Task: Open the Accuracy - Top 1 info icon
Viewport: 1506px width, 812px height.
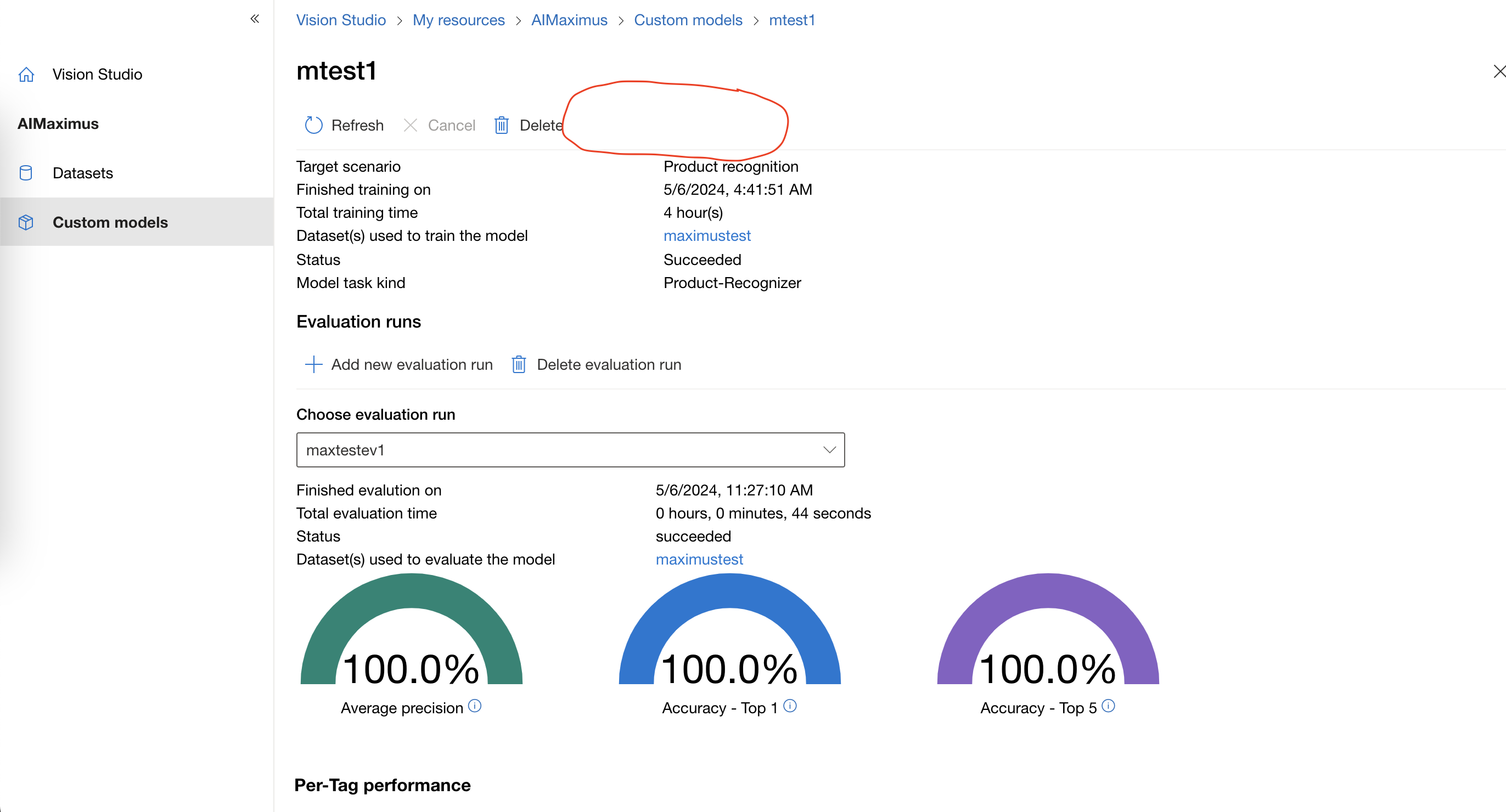Action: click(x=790, y=706)
